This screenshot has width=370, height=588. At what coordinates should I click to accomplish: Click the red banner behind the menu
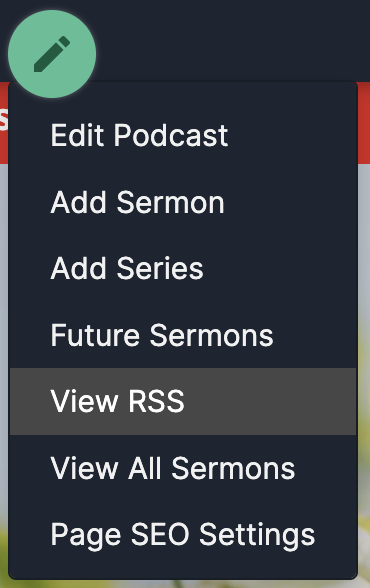pos(364,123)
